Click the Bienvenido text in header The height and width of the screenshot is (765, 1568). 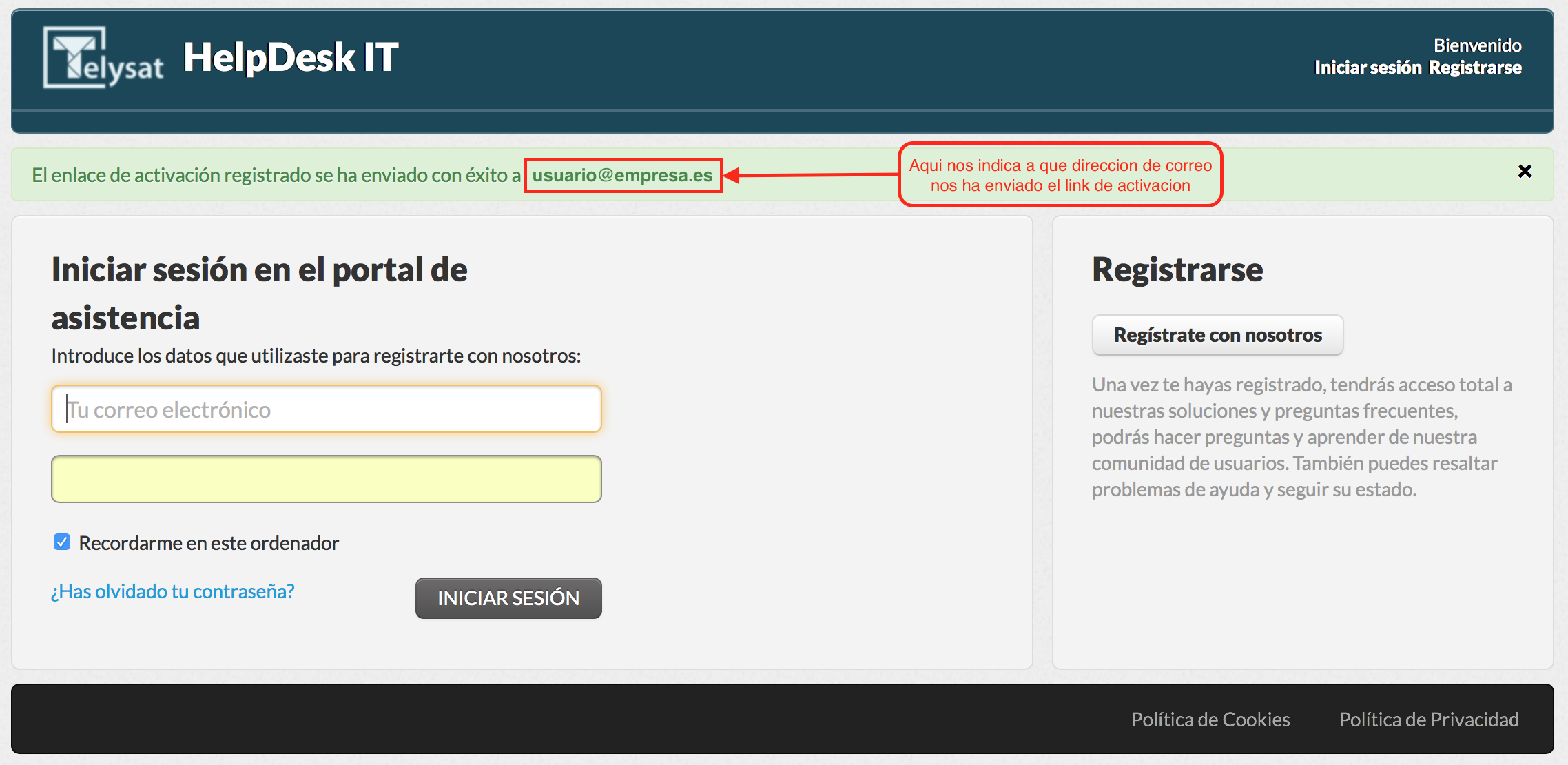tap(1477, 45)
